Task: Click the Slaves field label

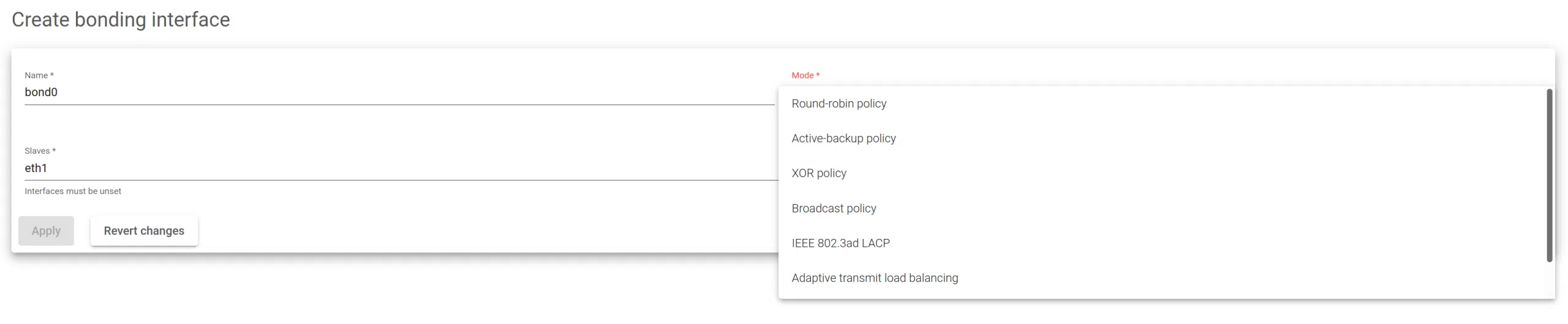Action: (37, 151)
